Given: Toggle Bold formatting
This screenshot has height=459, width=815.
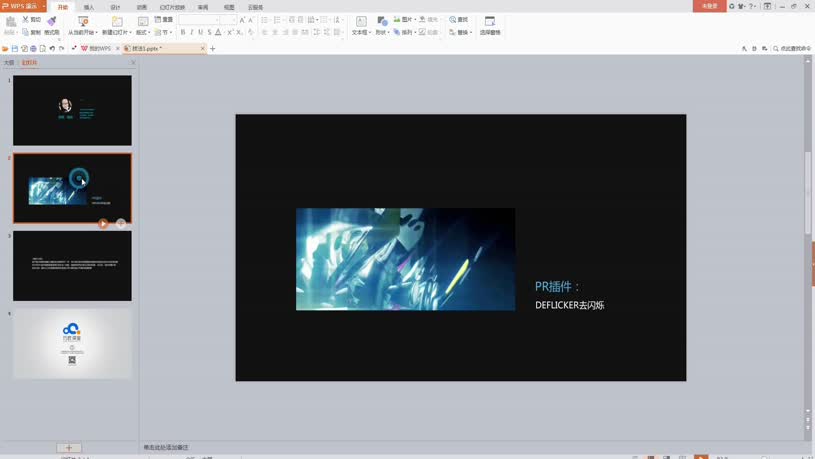Looking at the screenshot, I should pos(183,32).
